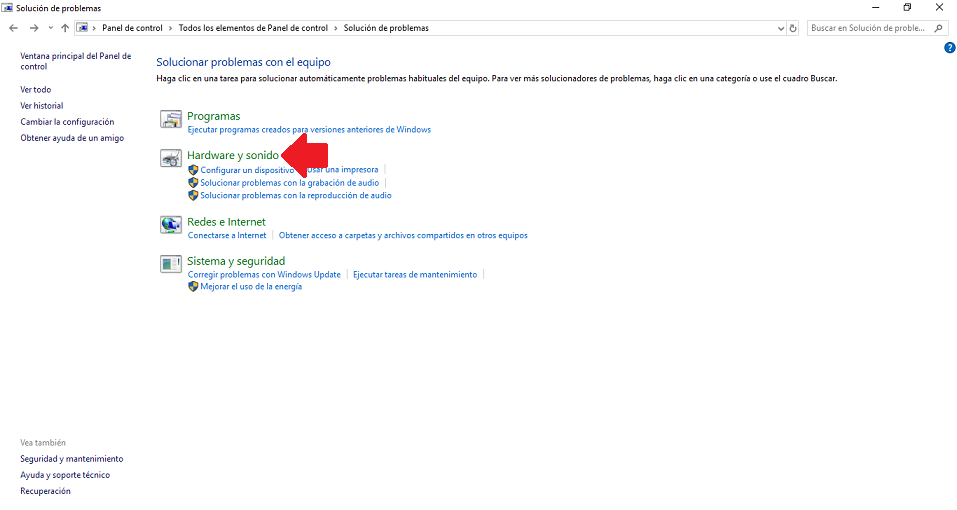The height and width of the screenshot is (510, 957).
Task: Click the Hardware y sonido category icon
Action: 171,158
